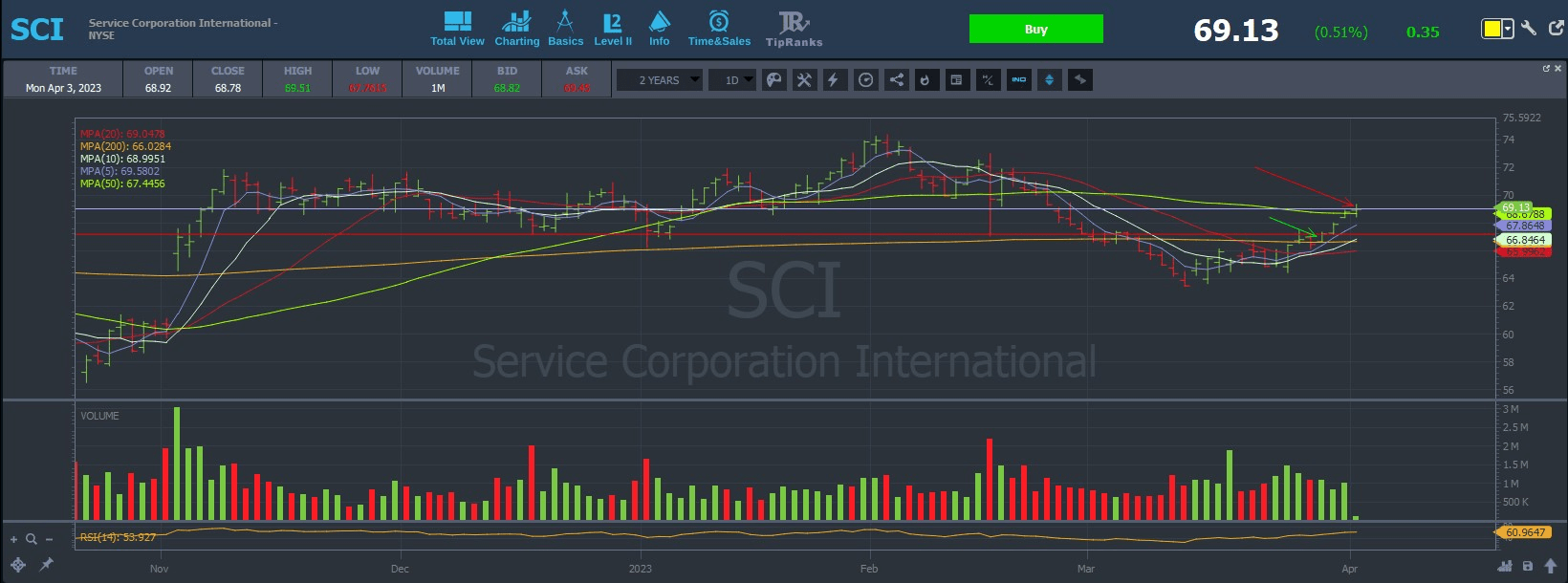This screenshot has width=1568, height=583.
Task: Click the RSI(14) indicator label
Action: click(118, 537)
